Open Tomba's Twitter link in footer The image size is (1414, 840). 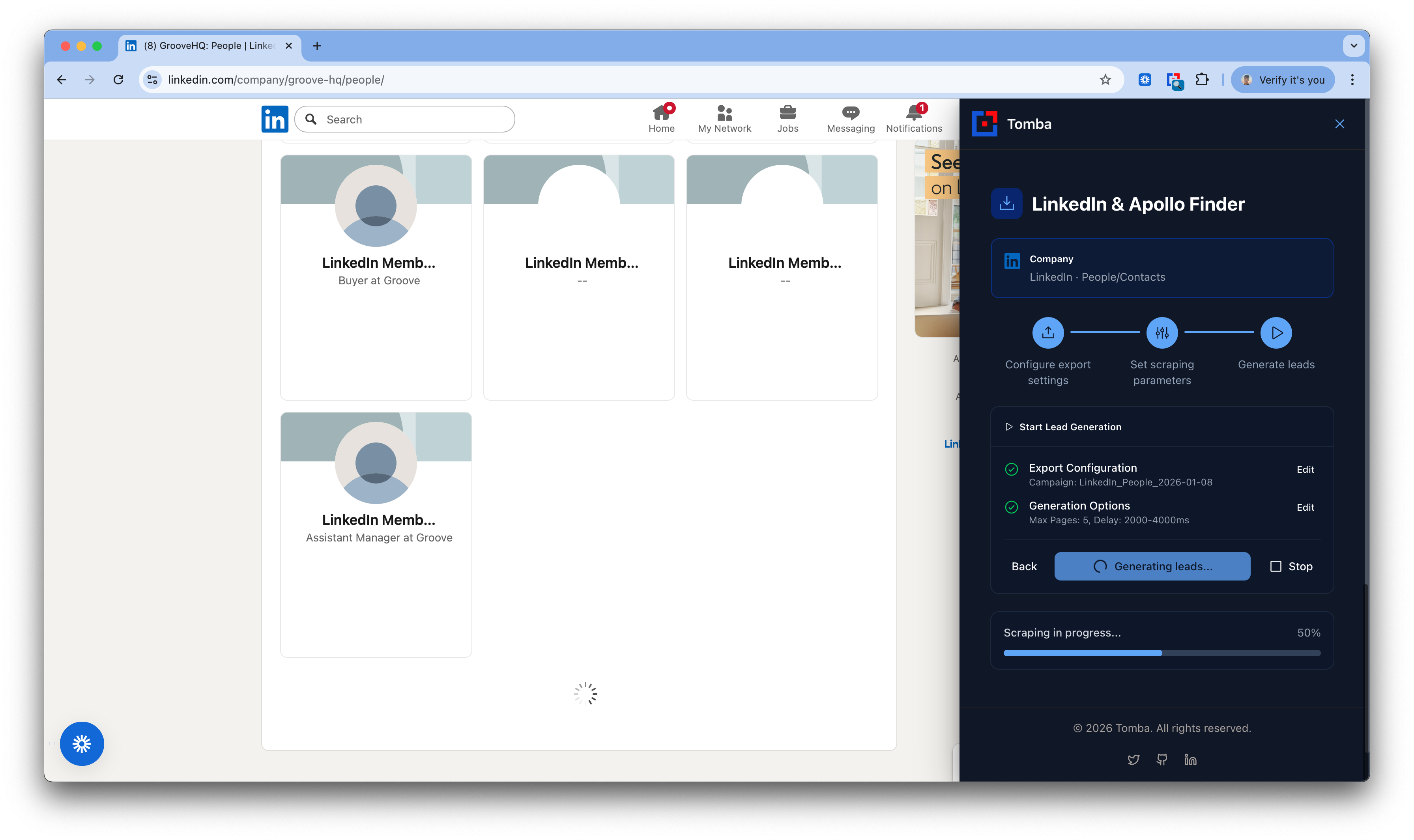tap(1133, 760)
